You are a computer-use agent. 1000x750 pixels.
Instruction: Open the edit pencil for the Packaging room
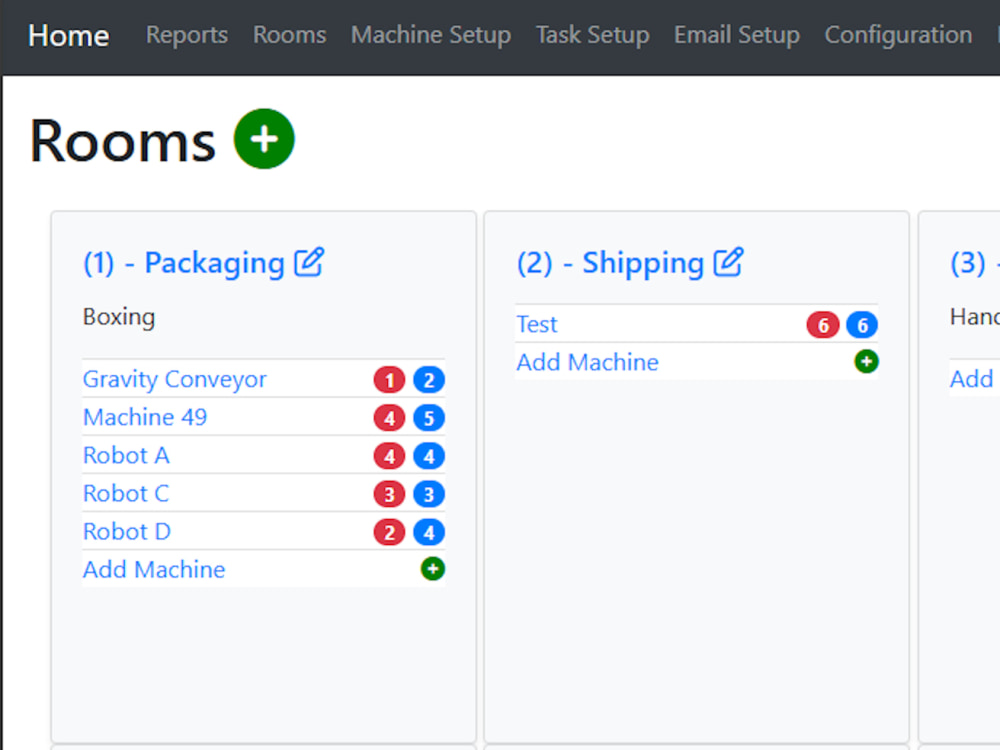[310, 261]
